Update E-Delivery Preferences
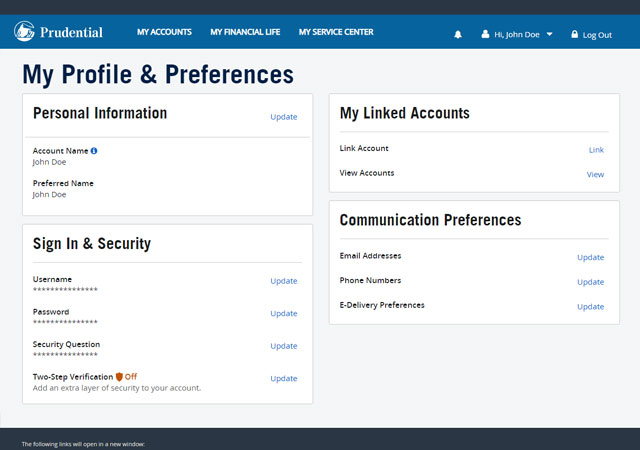This screenshot has height=450, width=640. pyautogui.click(x=591, y=307)
